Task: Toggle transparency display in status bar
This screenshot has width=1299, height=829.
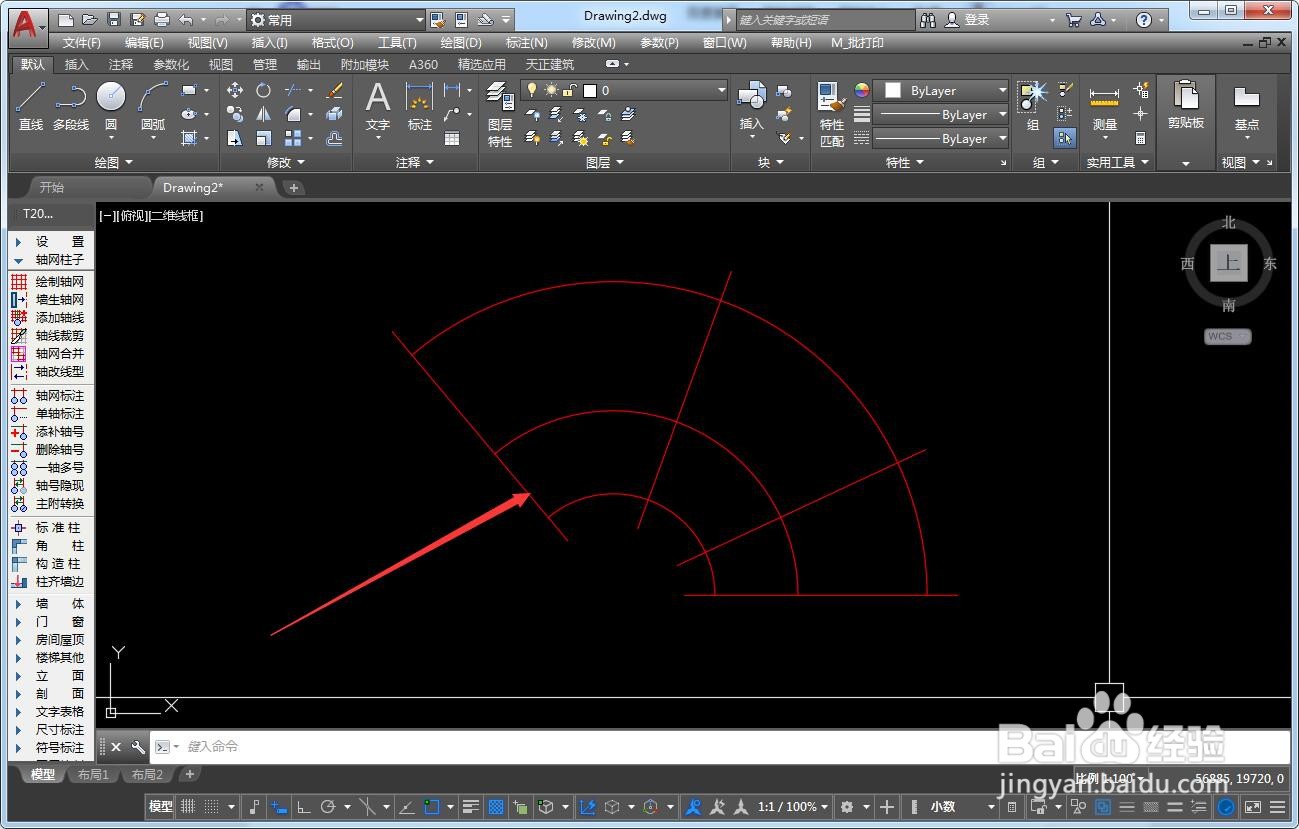Action: tap(495, 807)
